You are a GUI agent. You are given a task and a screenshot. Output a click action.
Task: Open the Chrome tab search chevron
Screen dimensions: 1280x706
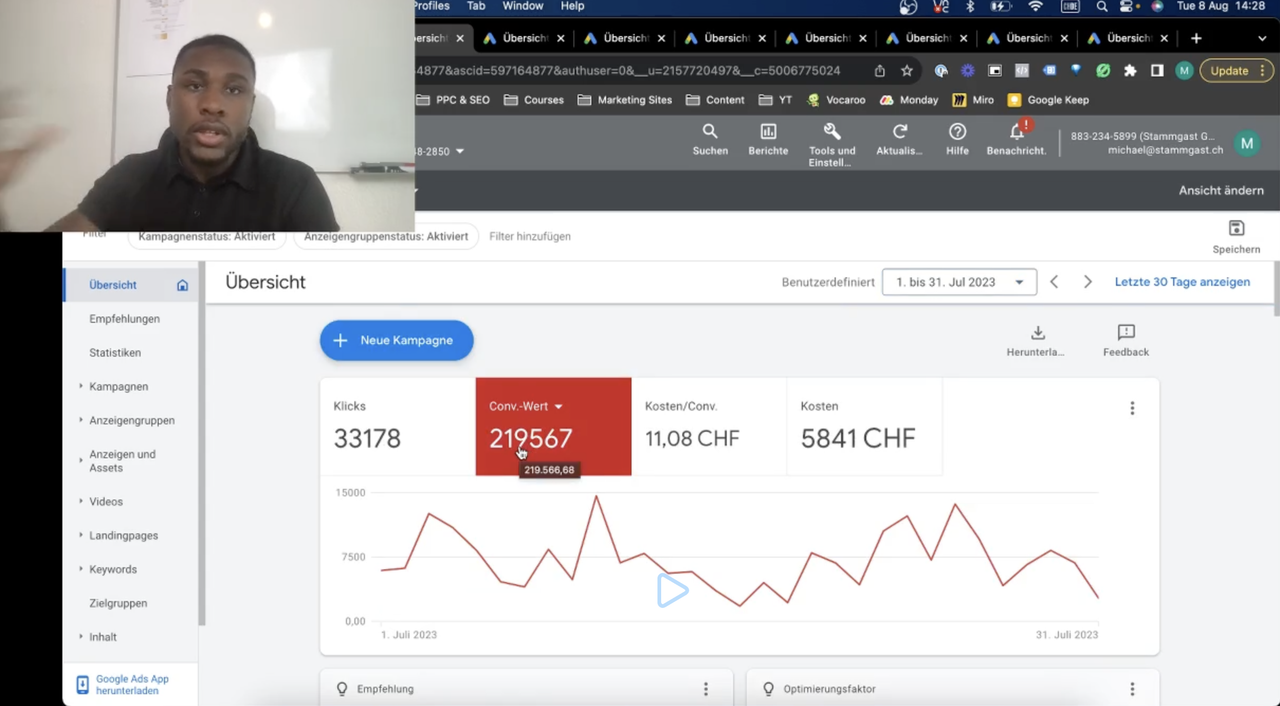[1264, 38]
